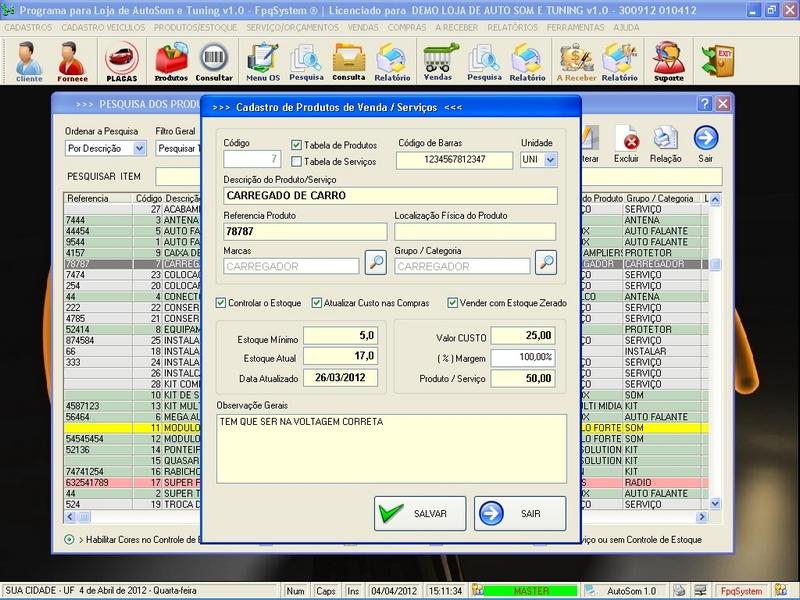The height and width of the screenshot is (600, 800).
Task: Disable Vender com Estoque Zerado option
Action: pyautogui.click(x=453, y=303)
